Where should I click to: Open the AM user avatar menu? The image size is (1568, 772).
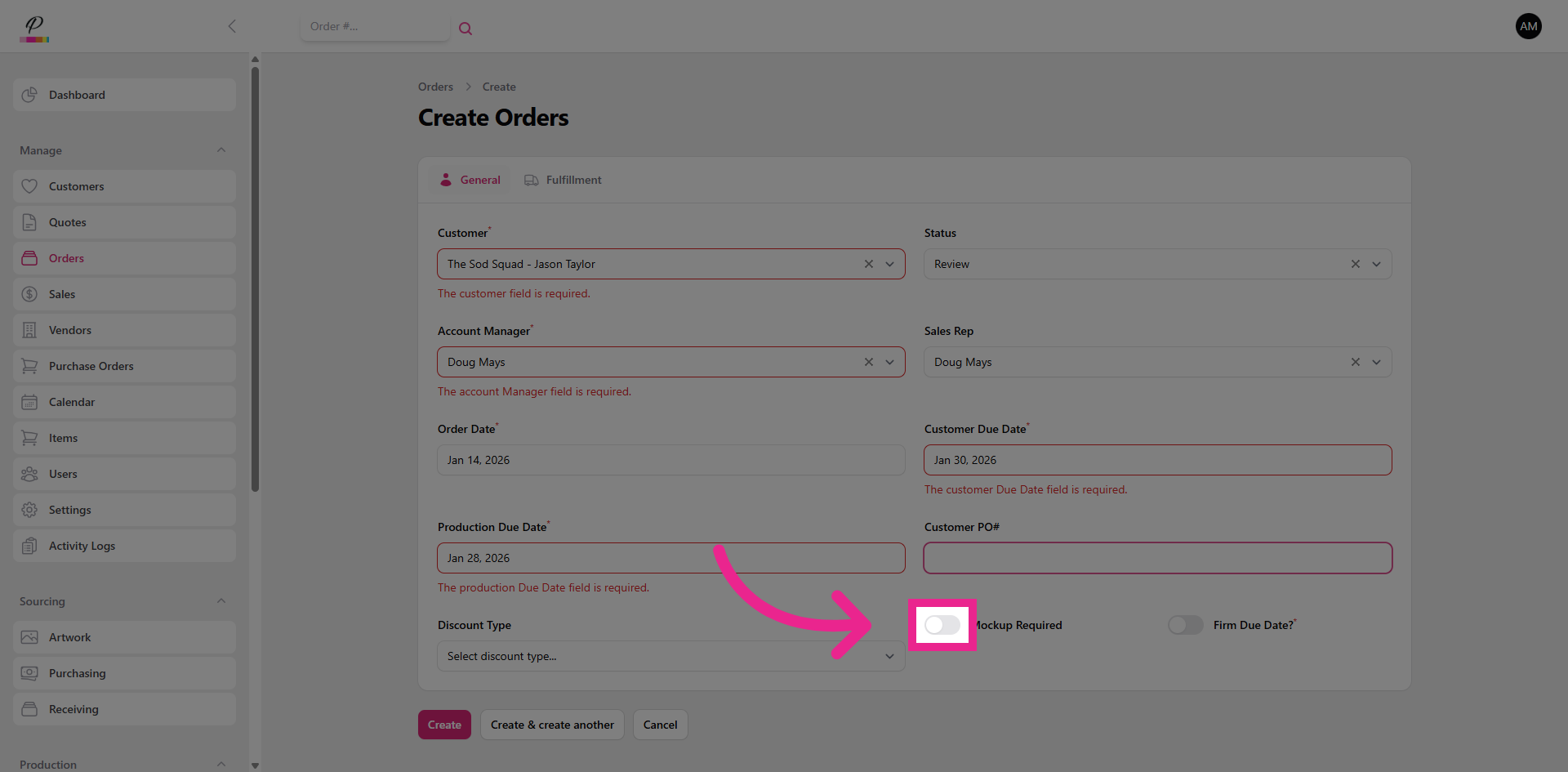[x=1528, y=26]
